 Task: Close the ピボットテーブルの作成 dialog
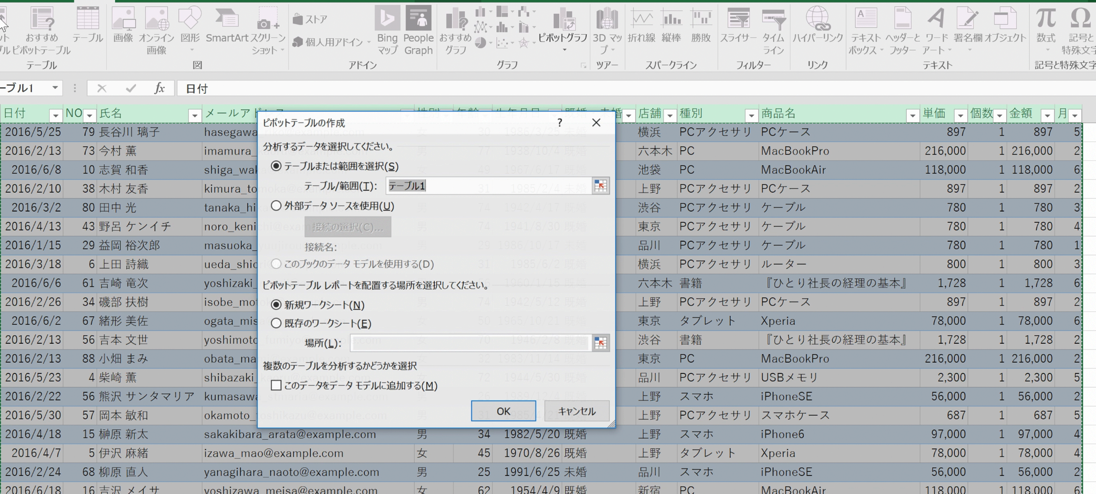tap(596, 122)
